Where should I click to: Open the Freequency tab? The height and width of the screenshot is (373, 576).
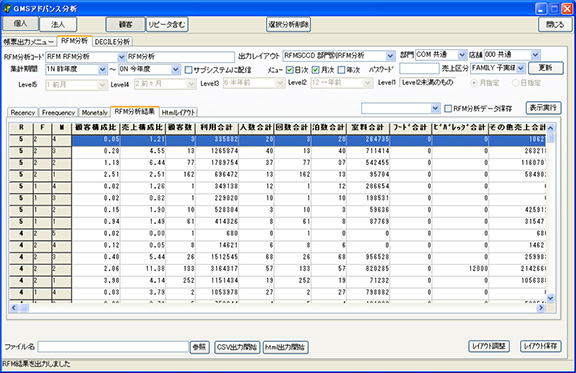[x=58, y=112]
